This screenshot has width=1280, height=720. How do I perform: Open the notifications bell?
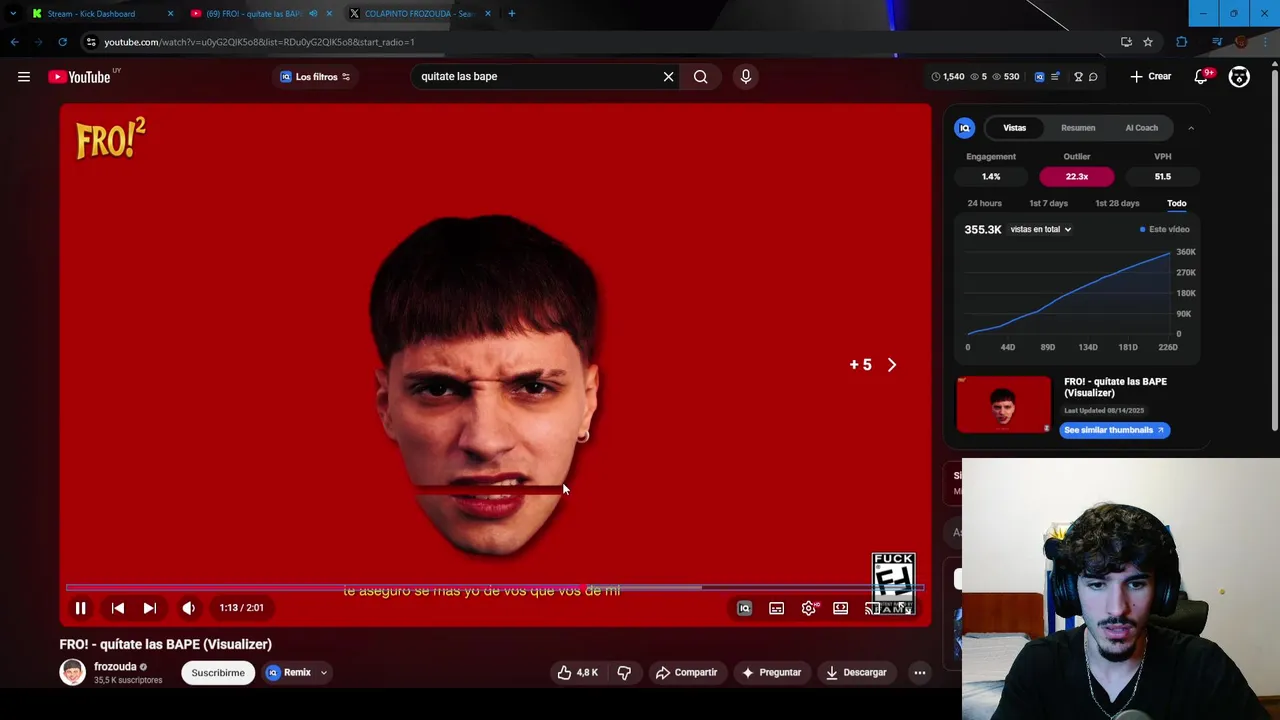1202,77
